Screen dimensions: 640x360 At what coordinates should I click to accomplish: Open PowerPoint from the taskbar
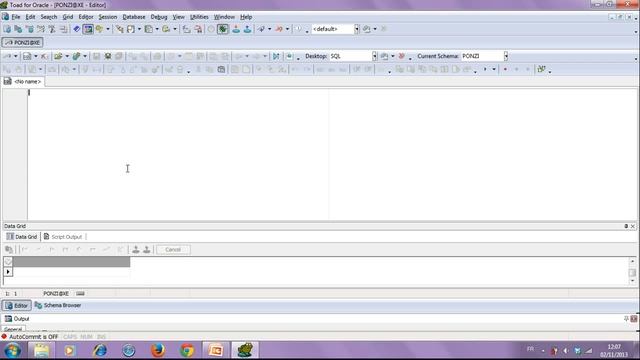pos(216,351)
